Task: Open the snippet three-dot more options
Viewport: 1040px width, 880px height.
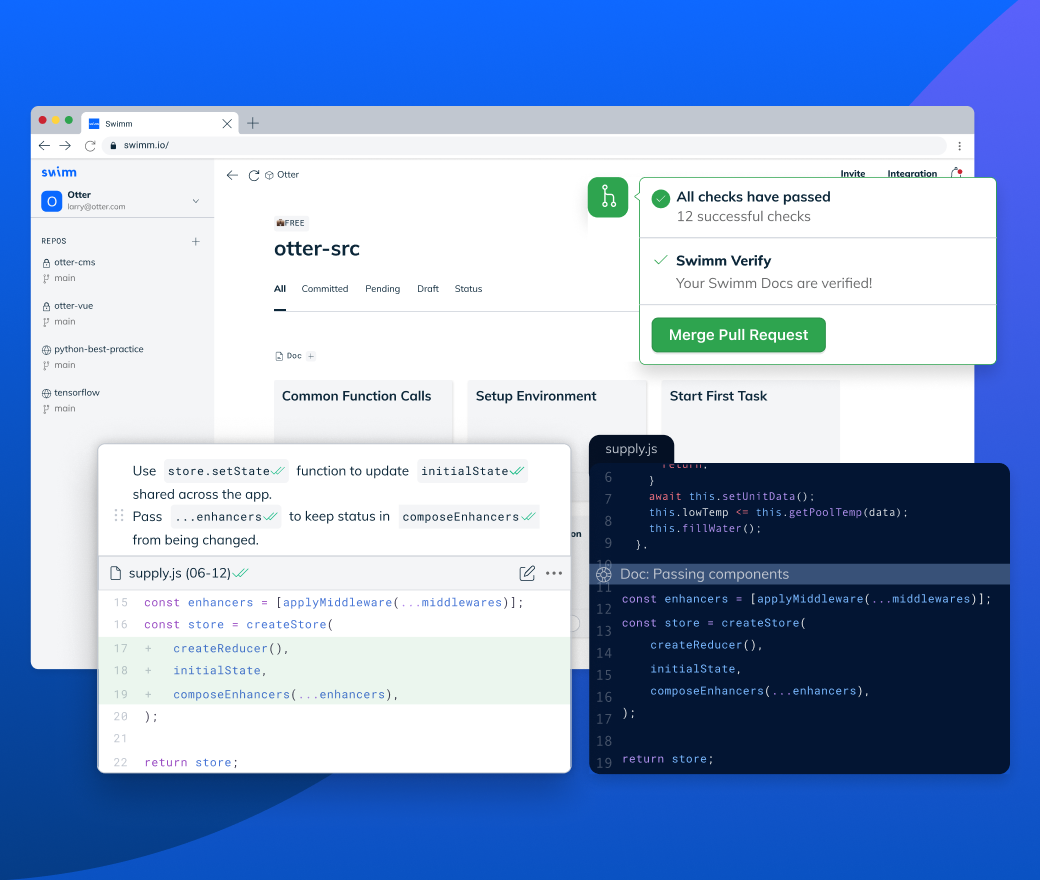Action: [554, 573]
